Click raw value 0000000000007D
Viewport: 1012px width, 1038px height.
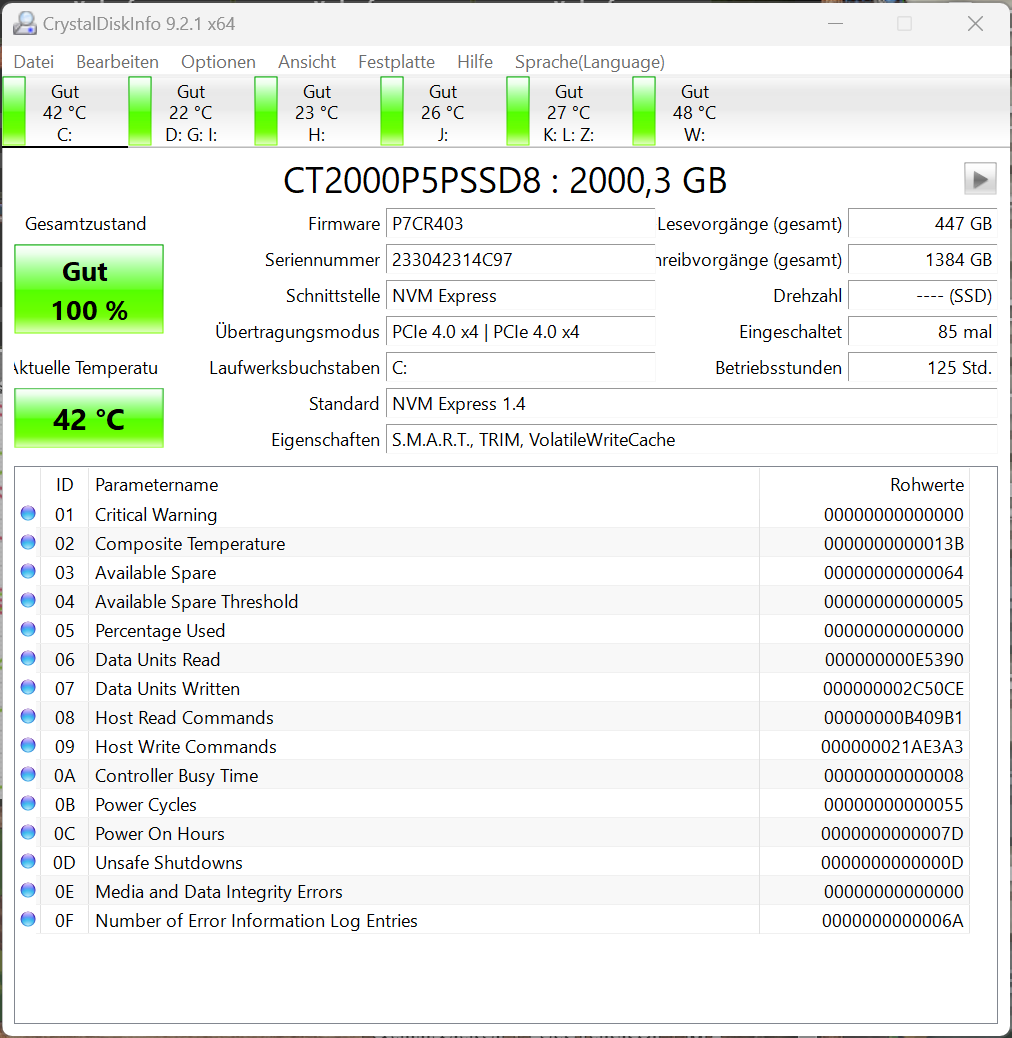(x=892, y=833)
